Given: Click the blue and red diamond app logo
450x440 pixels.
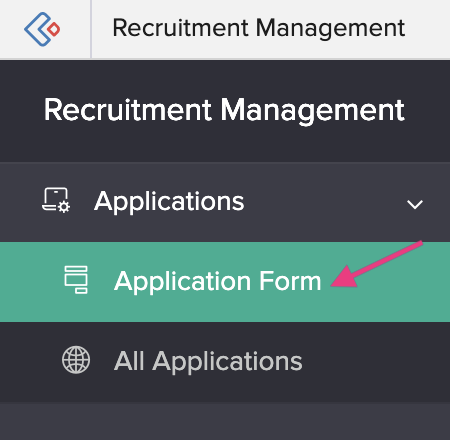Looking at the screenshot, I should [42, 29].
